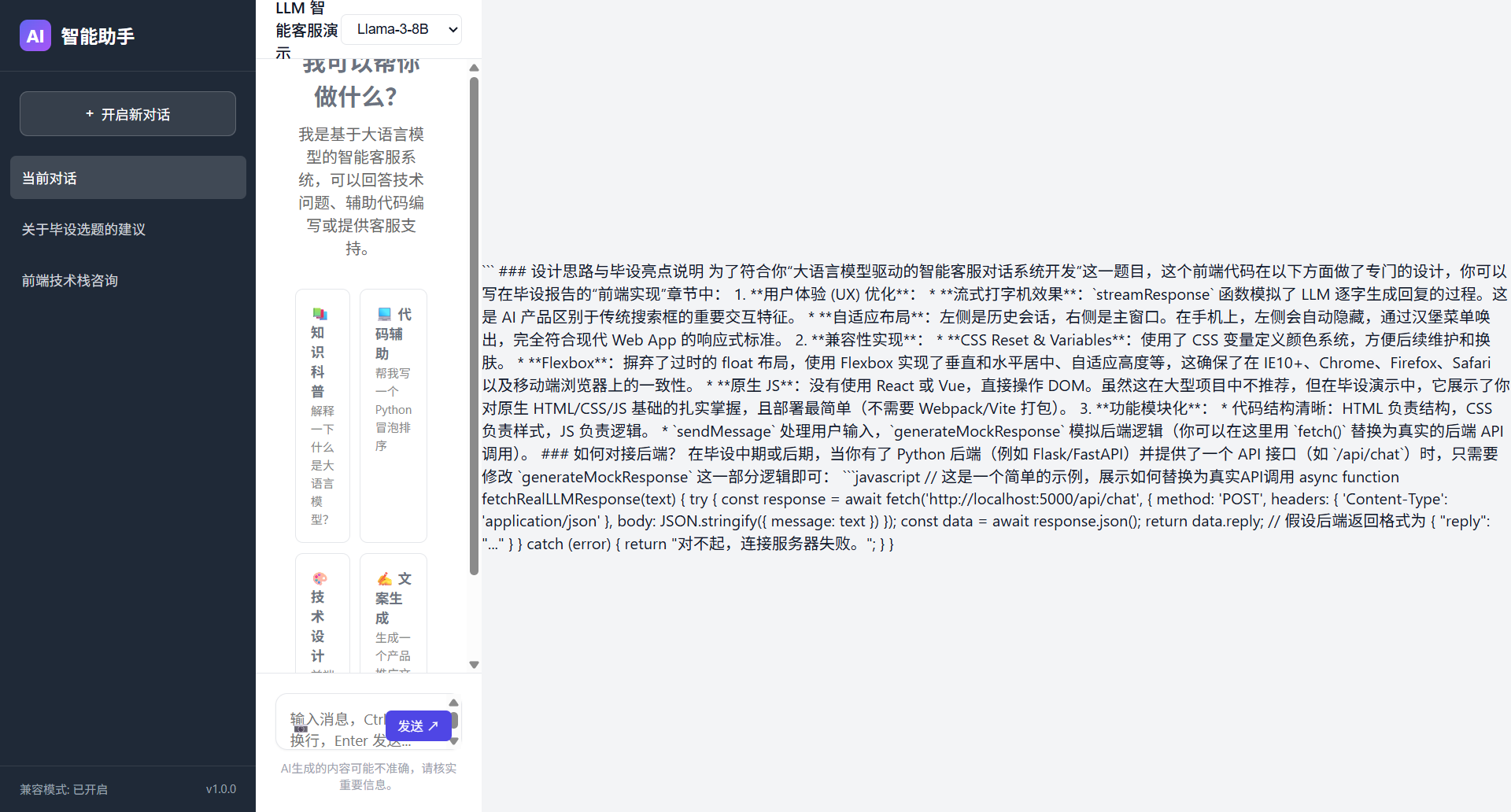Select the 当前对话 conversation item
This screenshot has height=812, width=1511.
pyautogui.click(x=127, y=178)
